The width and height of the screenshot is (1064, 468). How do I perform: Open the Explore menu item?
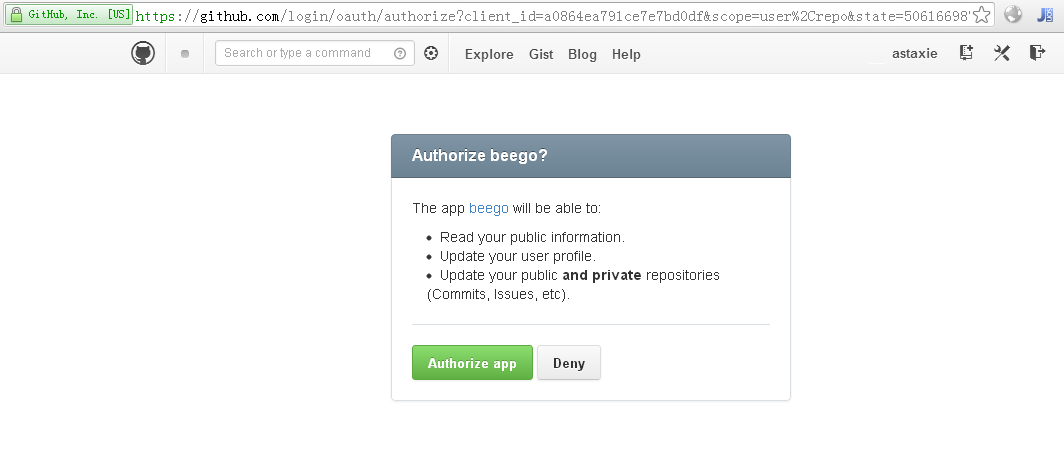489,54
